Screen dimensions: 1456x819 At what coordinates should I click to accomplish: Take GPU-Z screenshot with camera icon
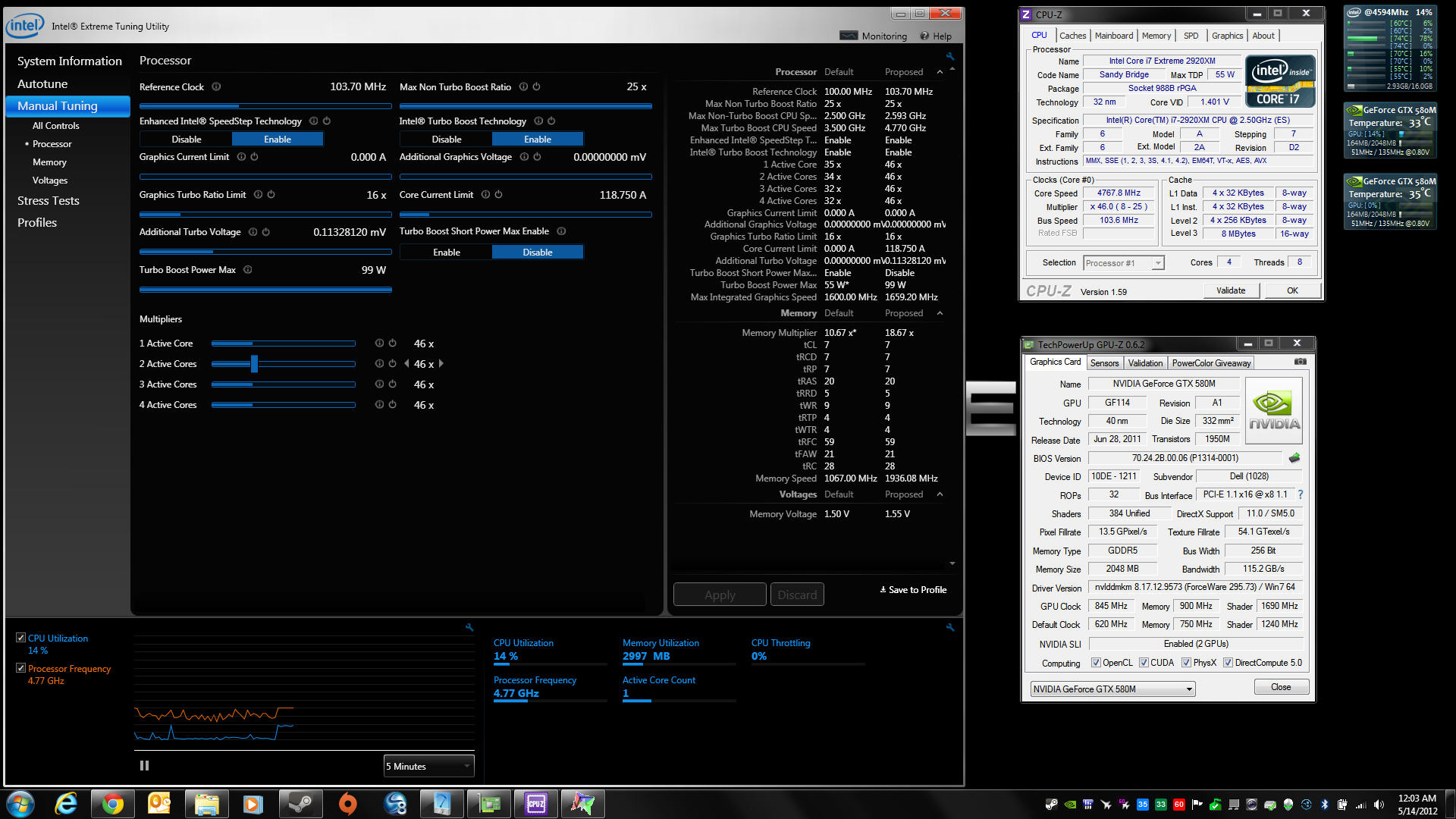click(1300, 362)
